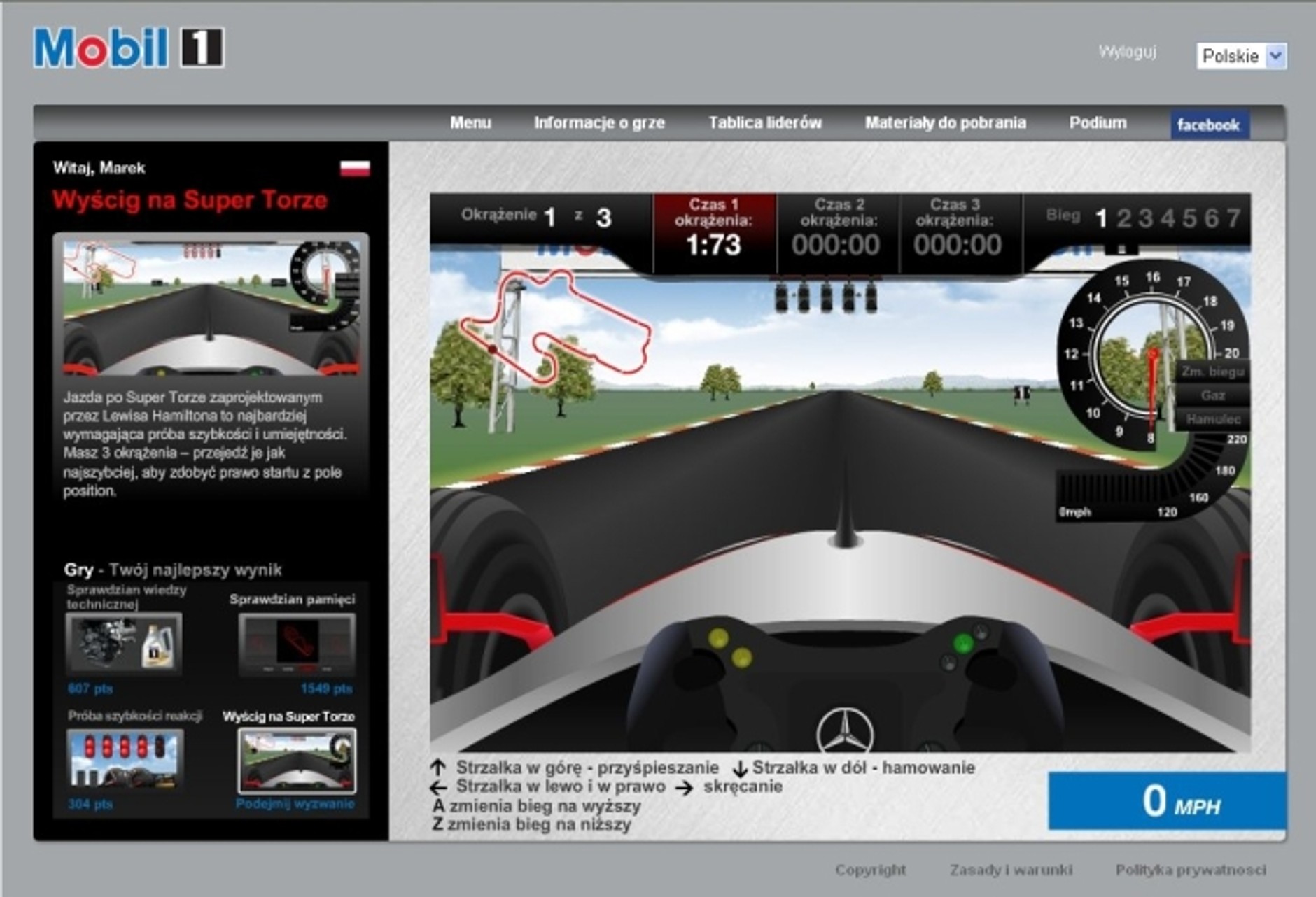The height and width of the screenshot is (897, 1316).
Task: Select the Sprawdzian wiedzy technicznej game thumbnail
Action: (124, 644)
